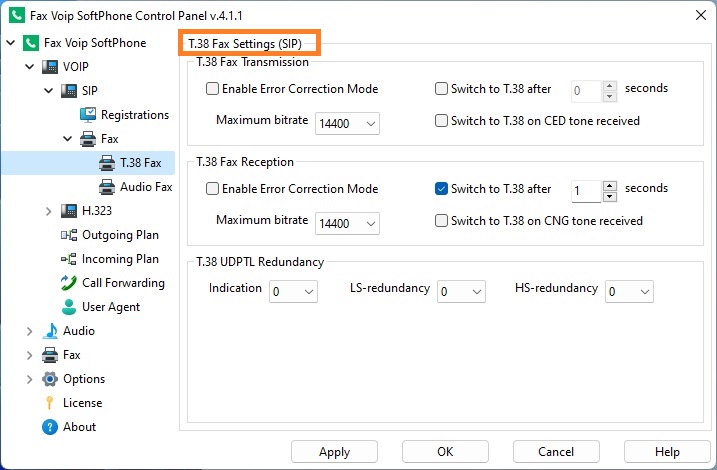The height and width of the screenshot is (470, 717).
Task: Enable Error Correction Mode for fax transmission
Action: (x=212, y=88)
